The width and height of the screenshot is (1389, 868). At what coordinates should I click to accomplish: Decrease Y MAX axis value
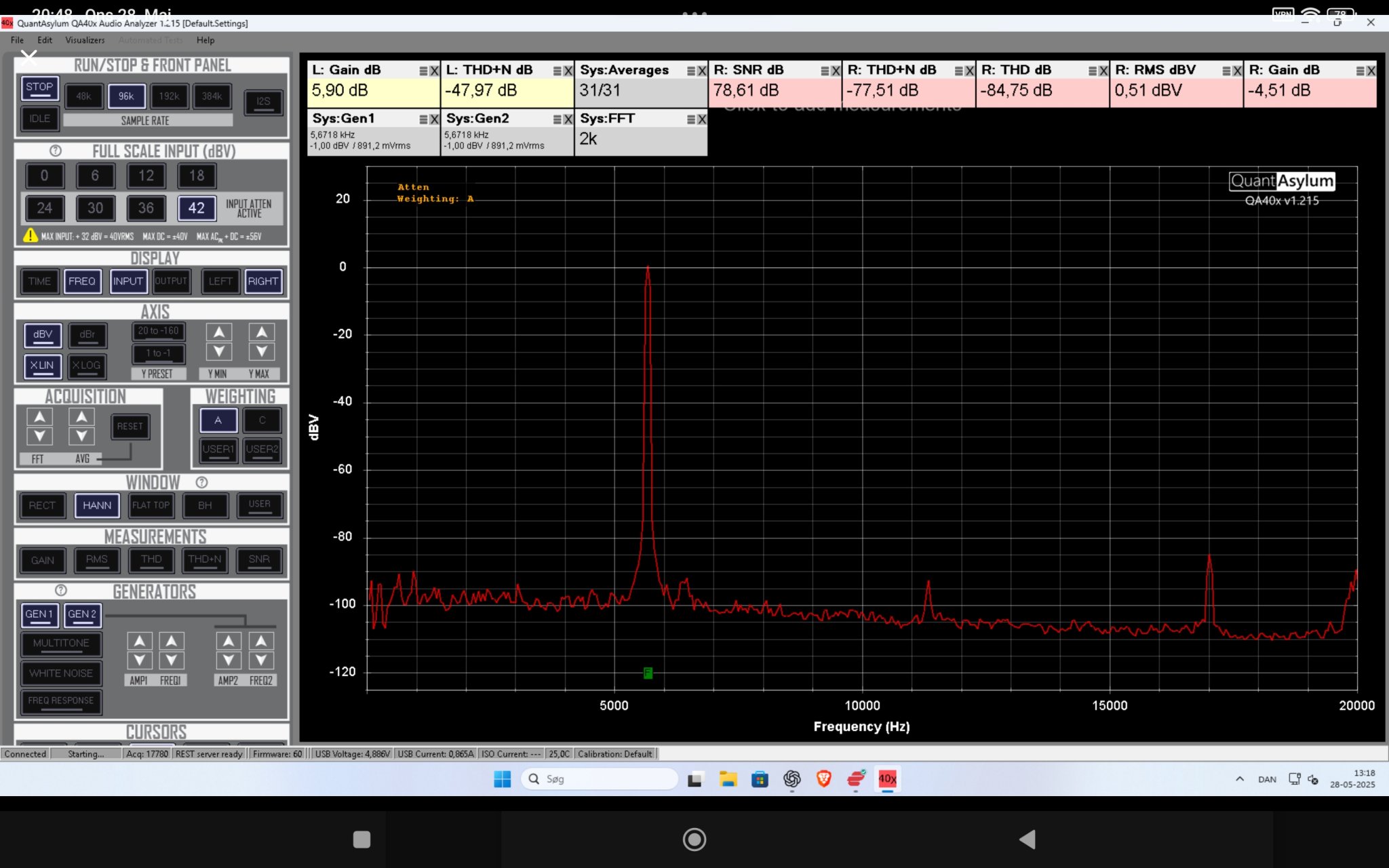click(x=262, y=351)
